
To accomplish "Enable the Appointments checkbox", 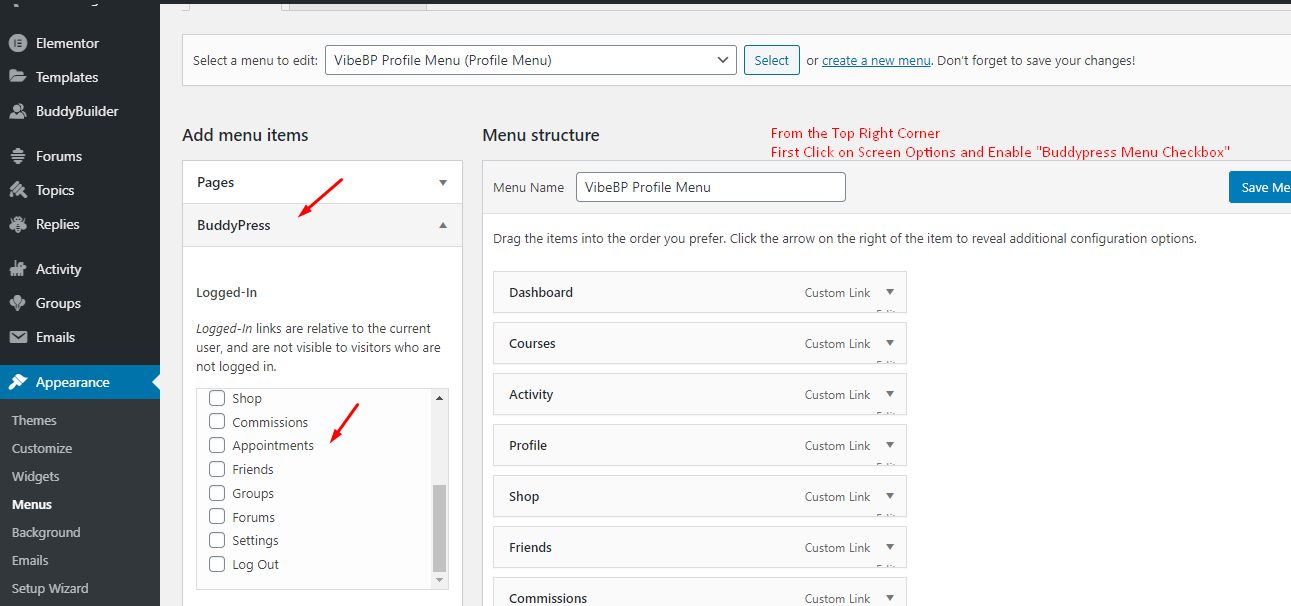I will (x=217, y=445).
